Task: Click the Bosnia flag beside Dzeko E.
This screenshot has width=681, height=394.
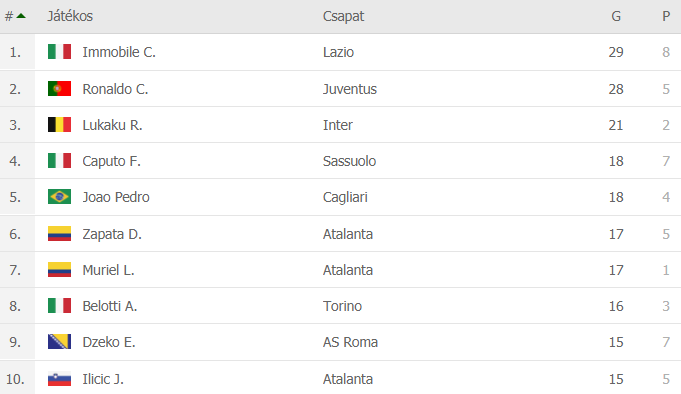Action: click(60, 342)
